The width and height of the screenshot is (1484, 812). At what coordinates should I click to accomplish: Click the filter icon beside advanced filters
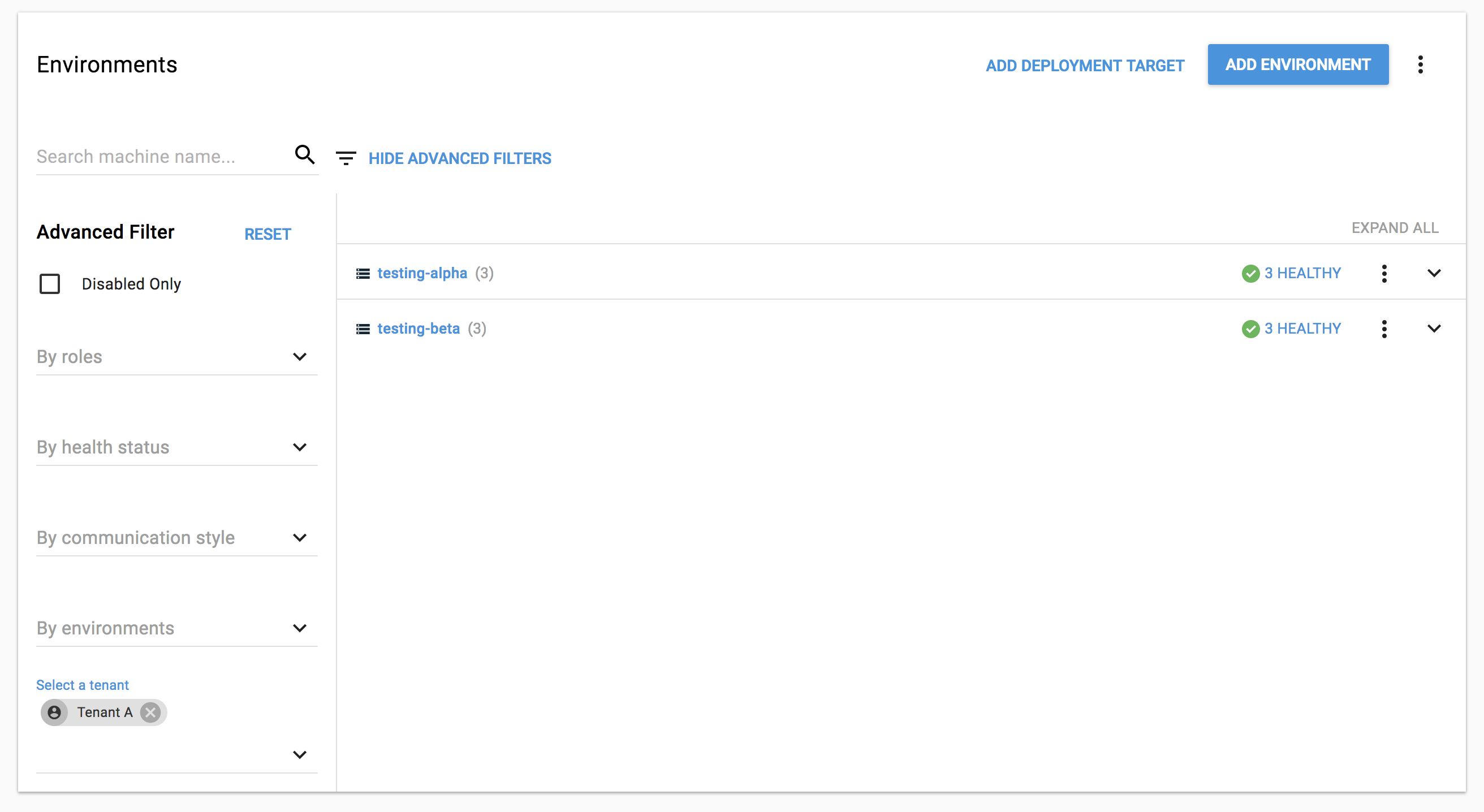coord(346,157)
